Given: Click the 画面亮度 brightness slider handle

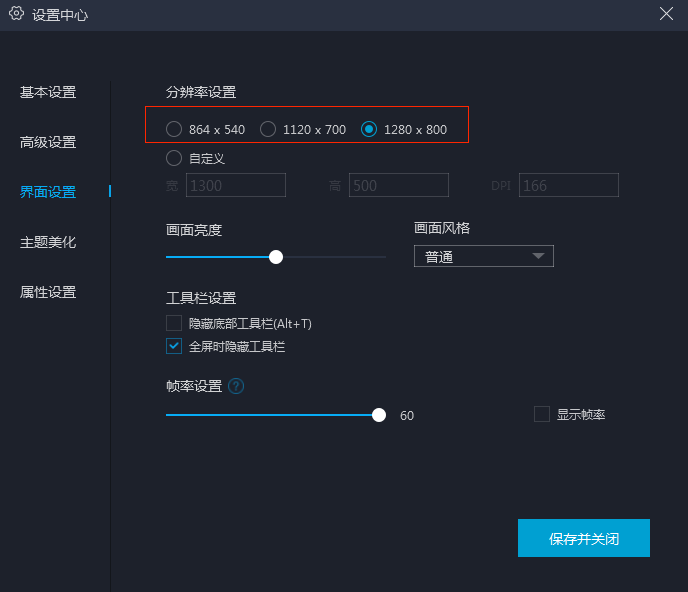Looking at the screenshot, I should coord(276,257).
